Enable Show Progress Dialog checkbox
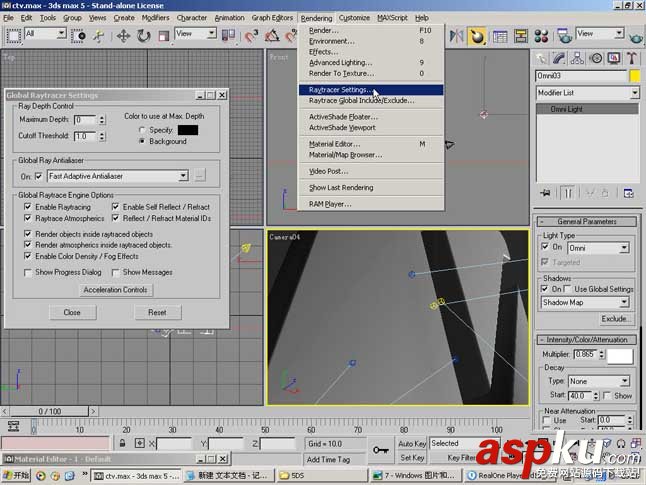This screenshot has height=485, width=646. coord(28,272)
